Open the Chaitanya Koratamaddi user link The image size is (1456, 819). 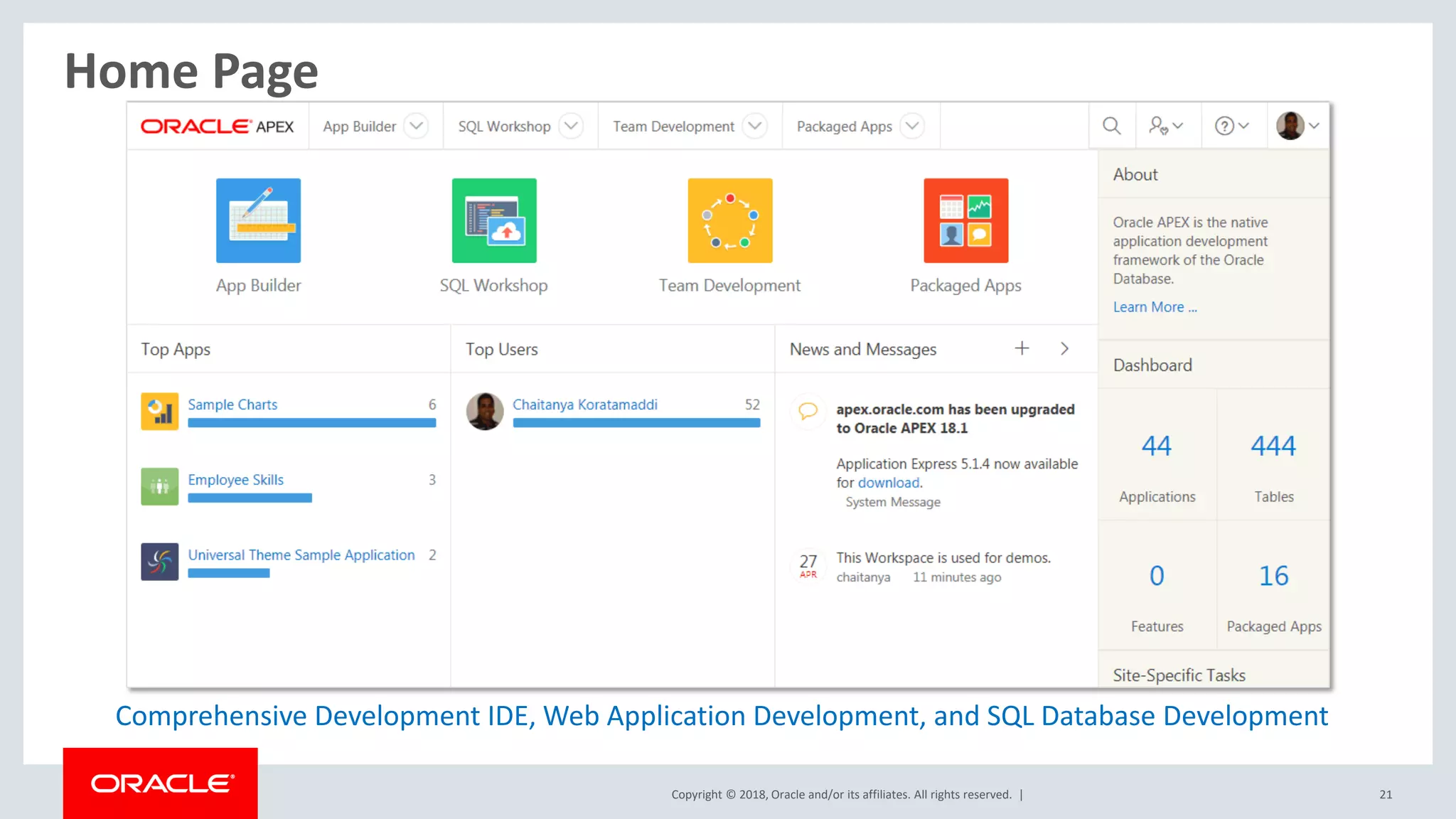point(585,405)
